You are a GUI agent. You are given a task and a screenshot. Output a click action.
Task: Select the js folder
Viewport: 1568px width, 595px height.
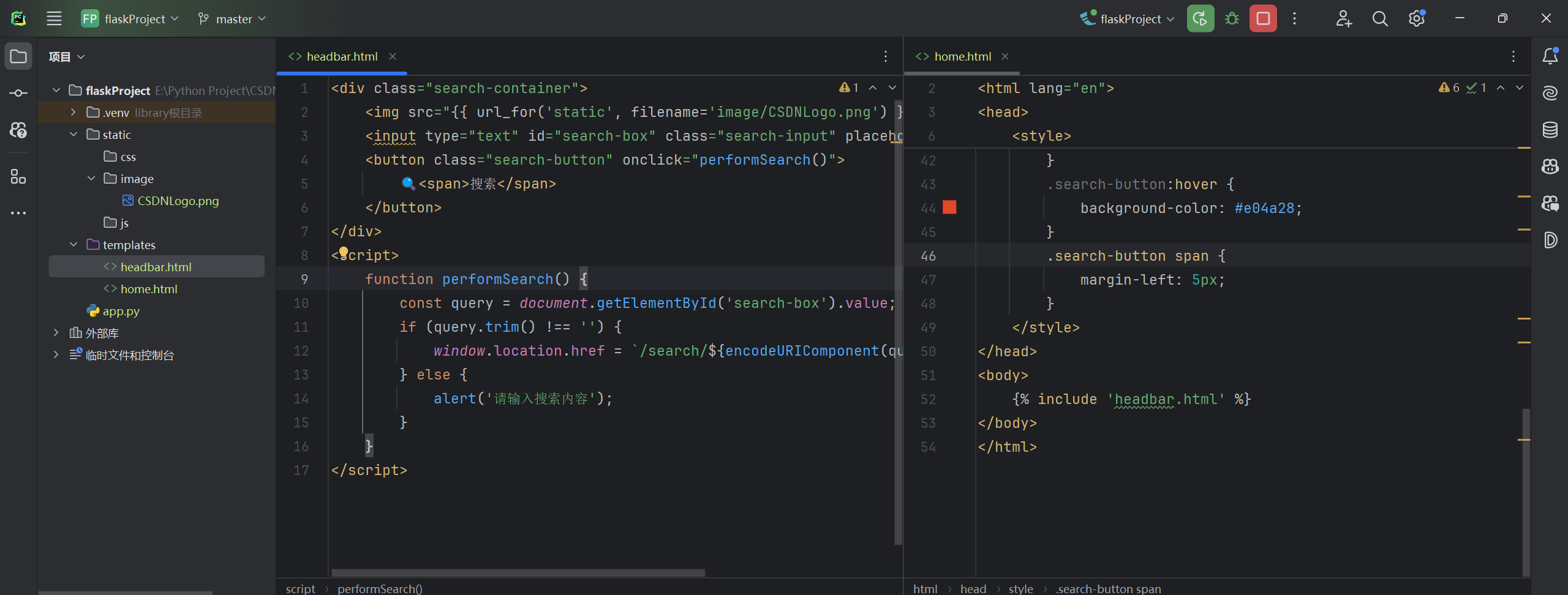click(116, 222)
